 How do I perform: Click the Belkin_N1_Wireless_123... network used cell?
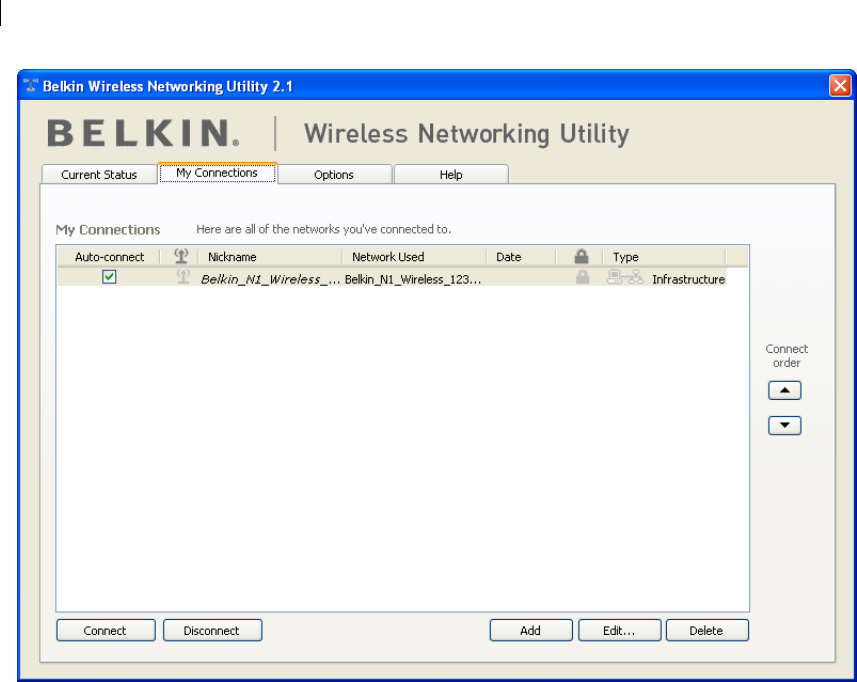tap(413, 279)
